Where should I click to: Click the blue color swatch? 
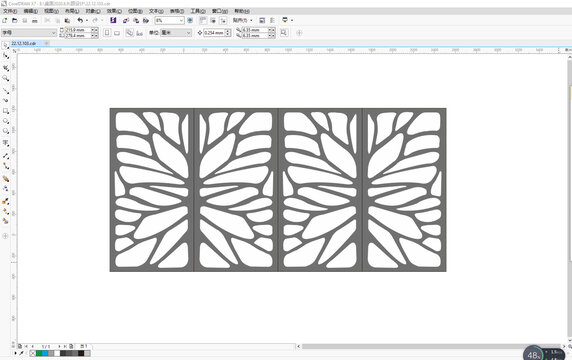[45, 353]
